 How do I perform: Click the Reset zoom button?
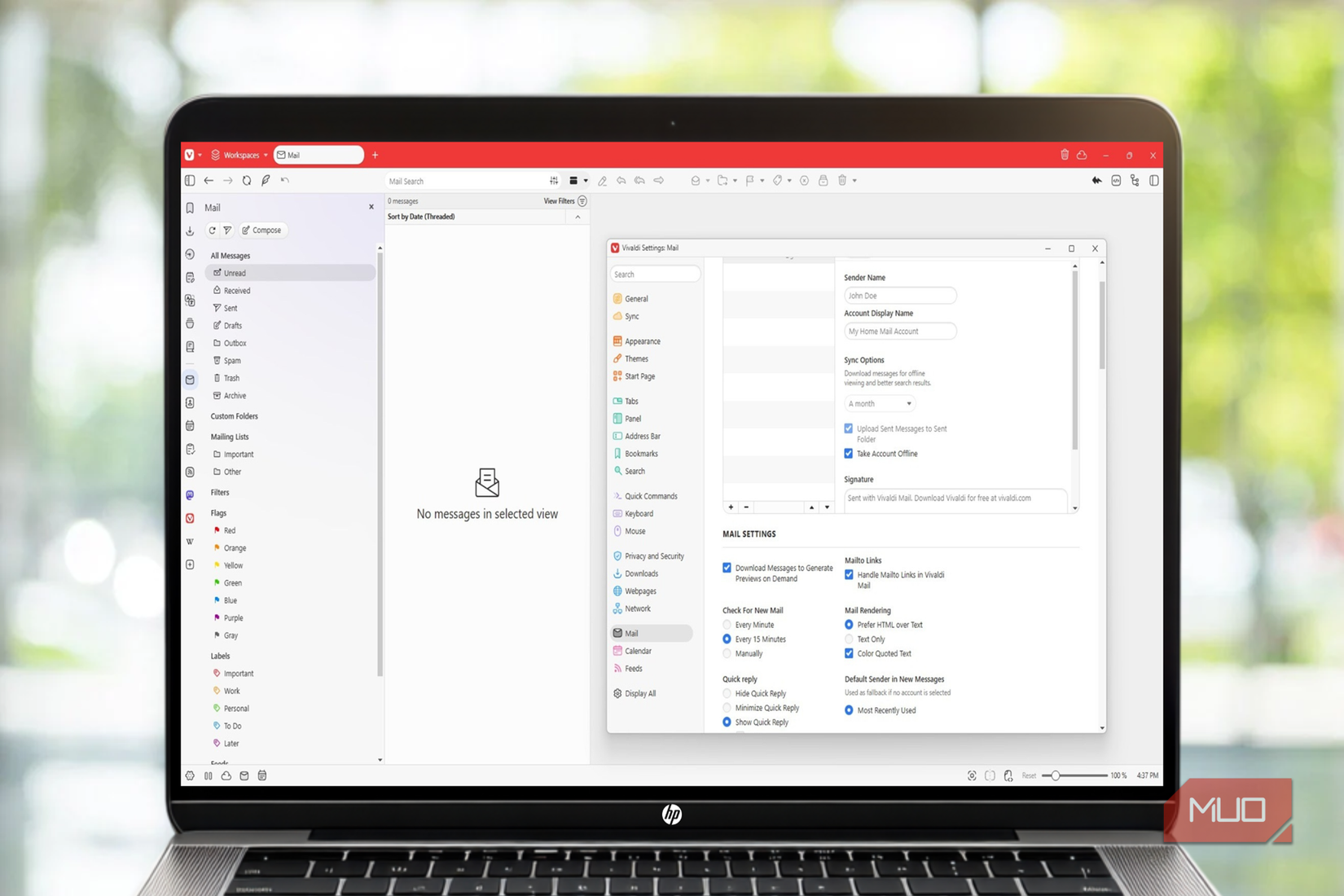coord(1029,775)
